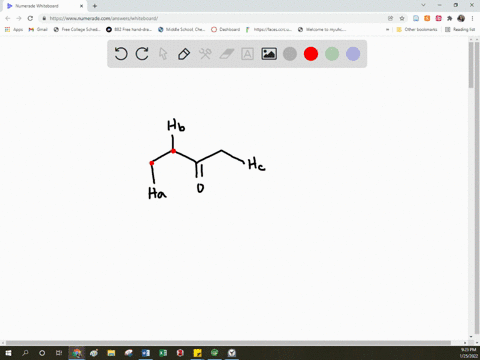
Task: Open Cortana from the taskbar
Action: pyautogui.click(x=42, y=353)
